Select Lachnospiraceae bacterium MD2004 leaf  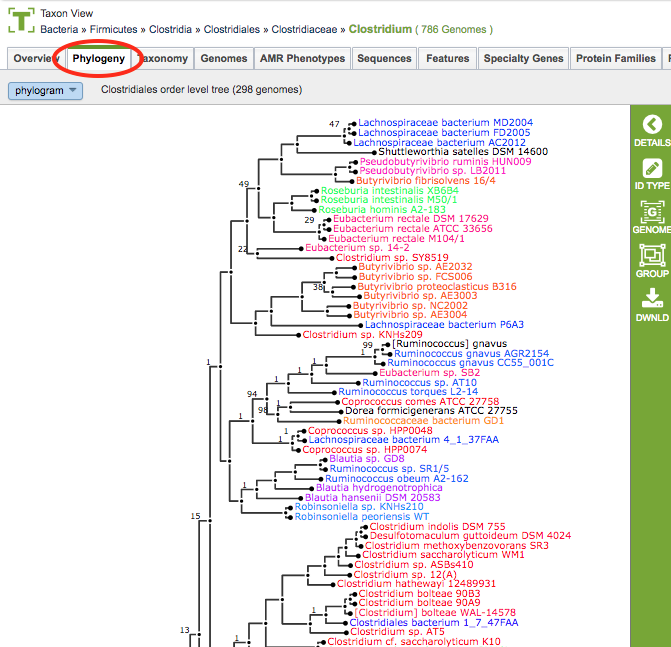coord(445,123)
